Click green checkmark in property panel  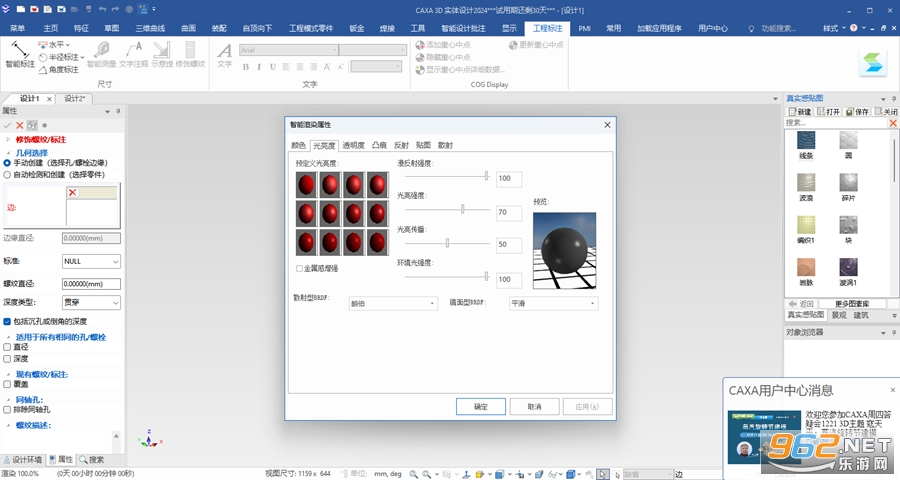coord(7,125)
